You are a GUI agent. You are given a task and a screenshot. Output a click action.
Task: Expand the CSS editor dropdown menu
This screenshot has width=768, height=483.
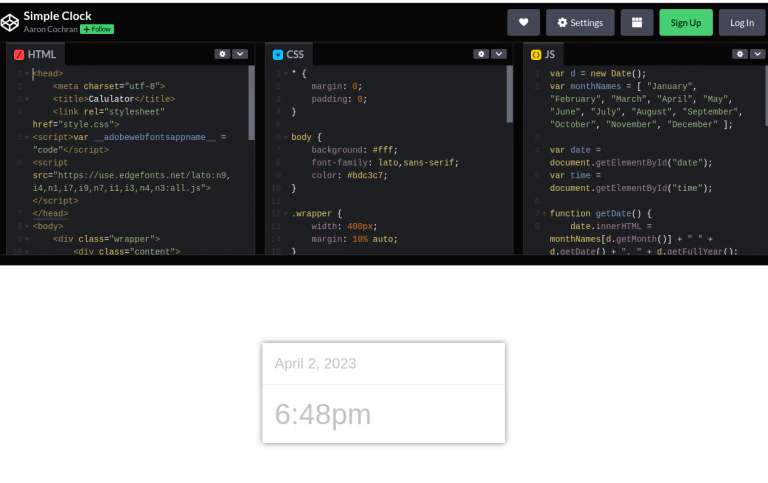pyautogui.click(x=499, y=54)
